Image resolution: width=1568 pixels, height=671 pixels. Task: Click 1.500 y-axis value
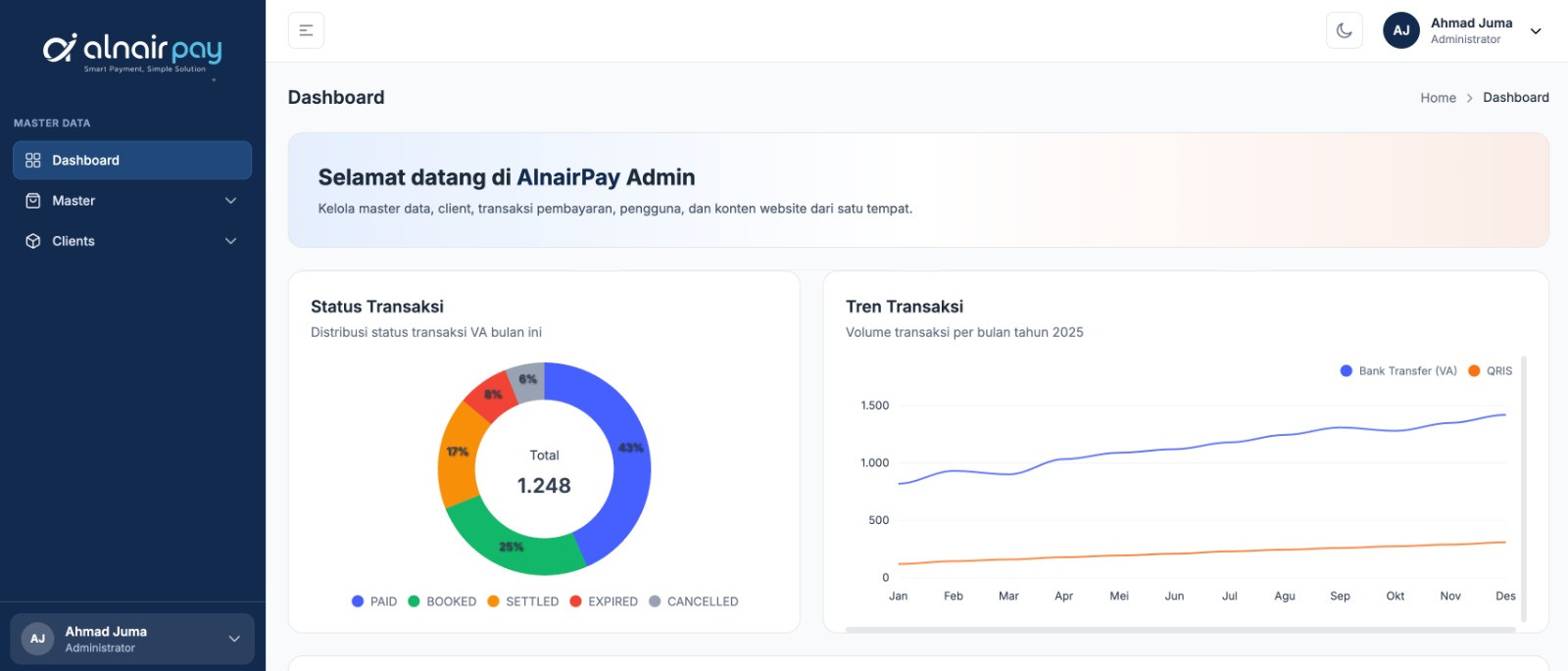874,406
